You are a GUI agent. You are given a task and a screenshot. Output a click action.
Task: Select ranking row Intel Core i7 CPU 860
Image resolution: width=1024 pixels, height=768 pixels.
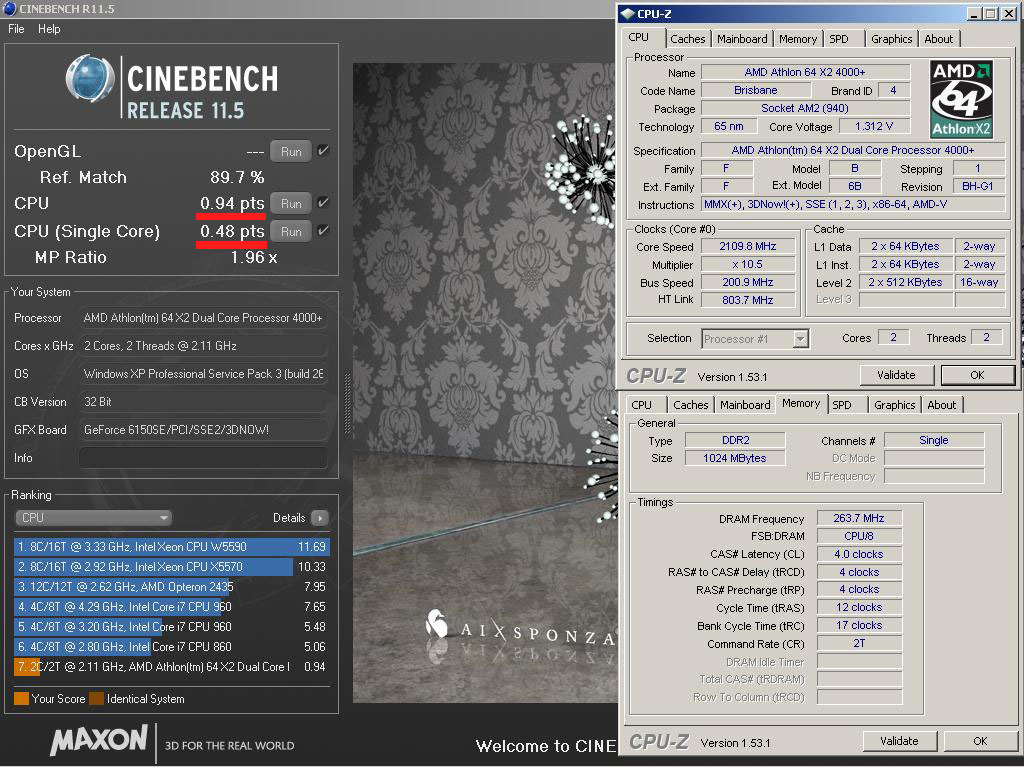tap(171, 647)
